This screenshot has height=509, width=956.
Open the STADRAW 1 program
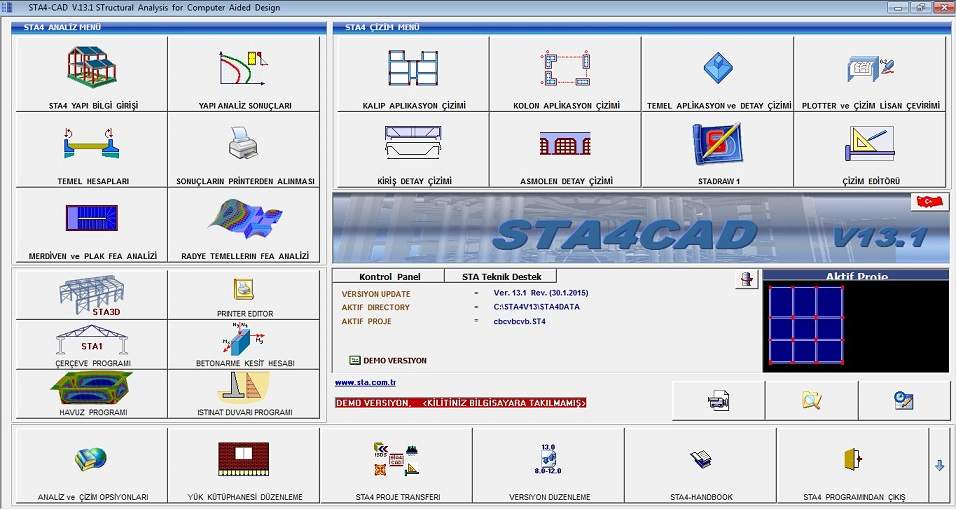coord(717,150)
